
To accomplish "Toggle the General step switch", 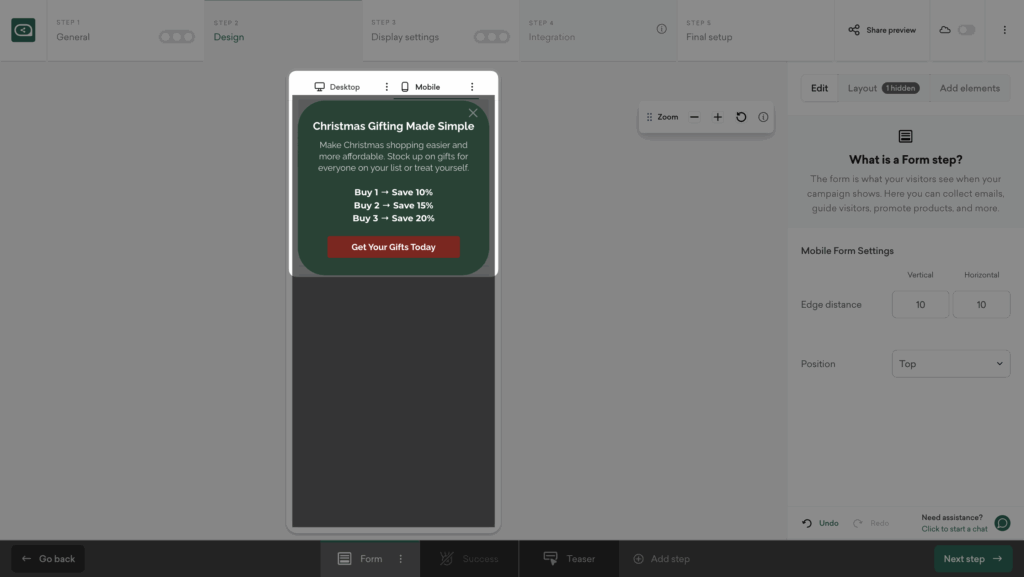I will click(177, 37).
